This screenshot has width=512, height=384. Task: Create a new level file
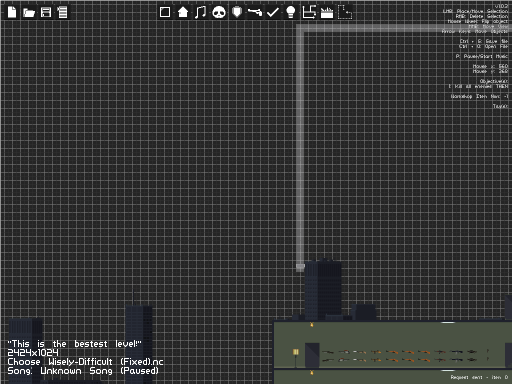click(12, 12)
